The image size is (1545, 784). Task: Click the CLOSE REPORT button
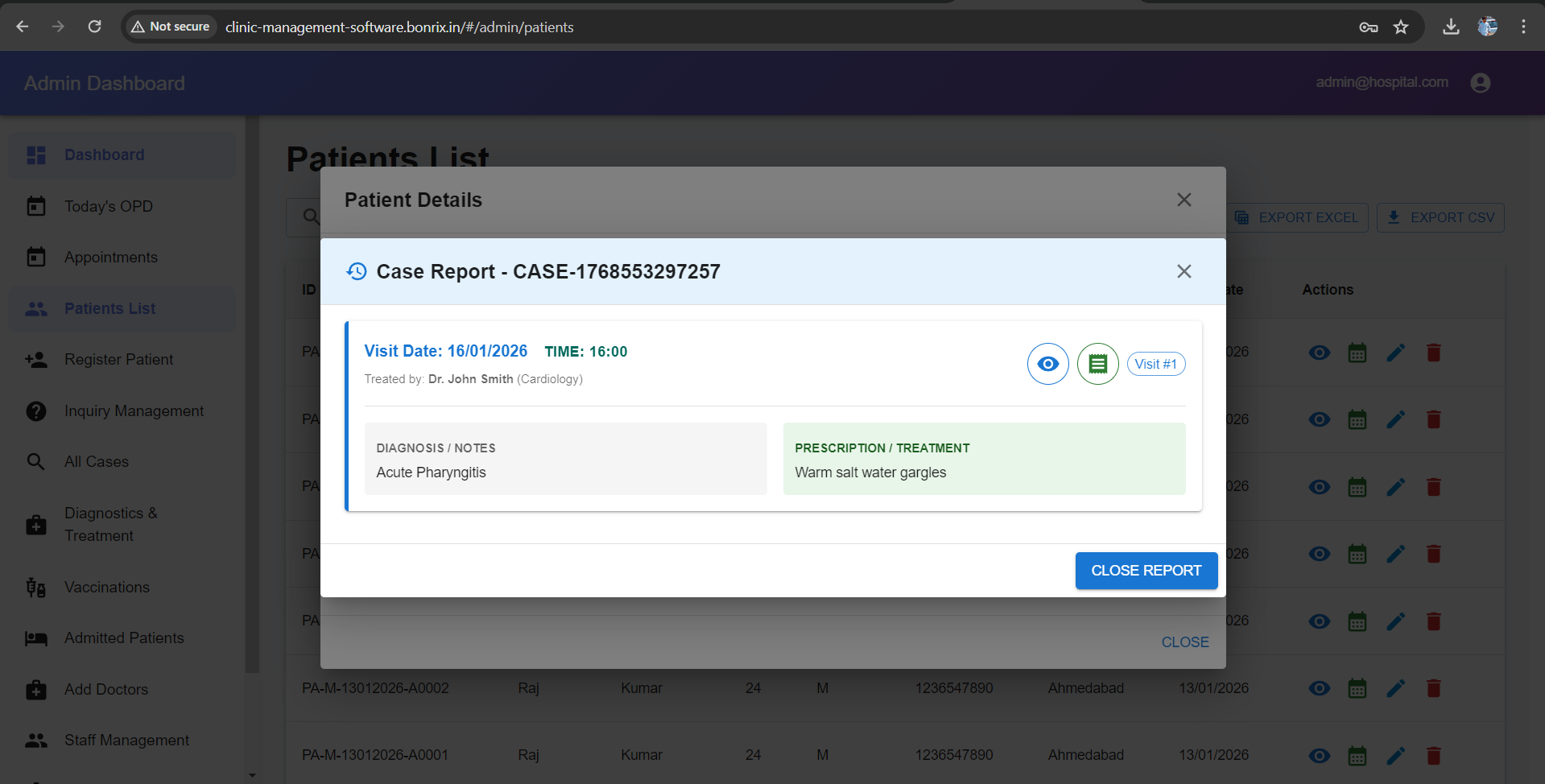(x=1146, y=570)
